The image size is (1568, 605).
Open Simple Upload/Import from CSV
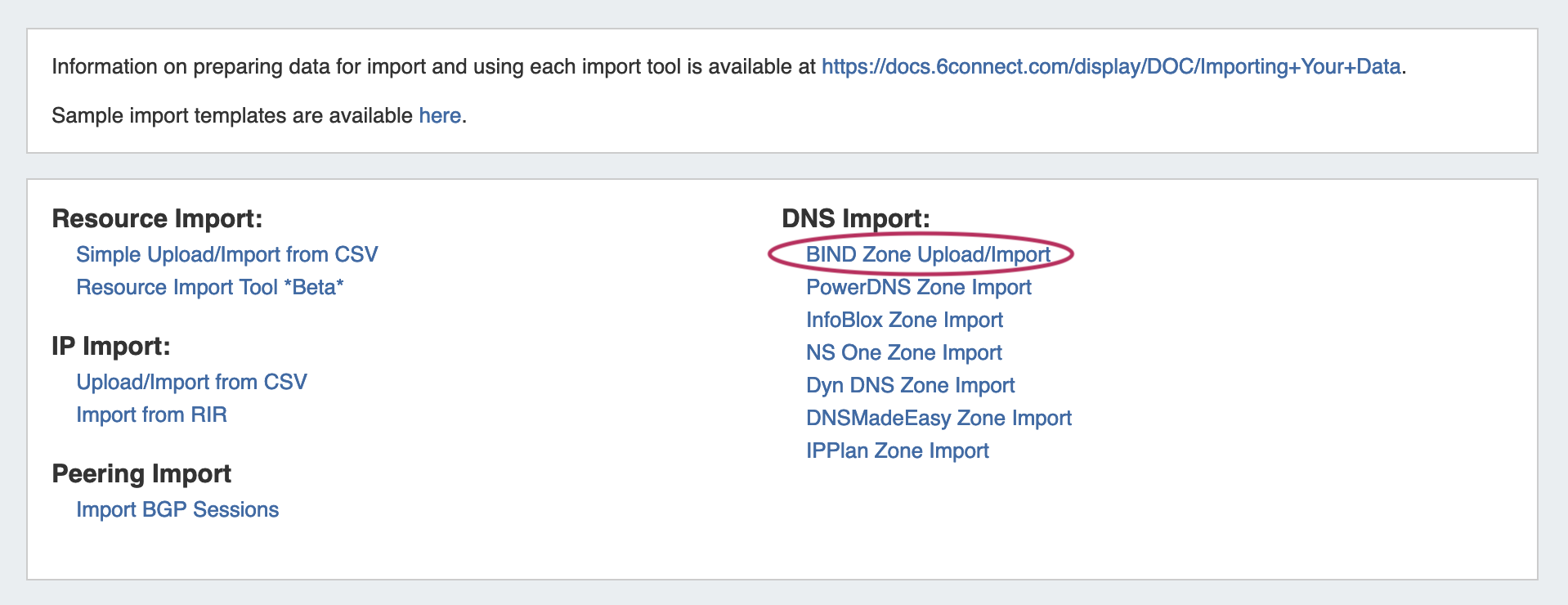pos(226,254)
